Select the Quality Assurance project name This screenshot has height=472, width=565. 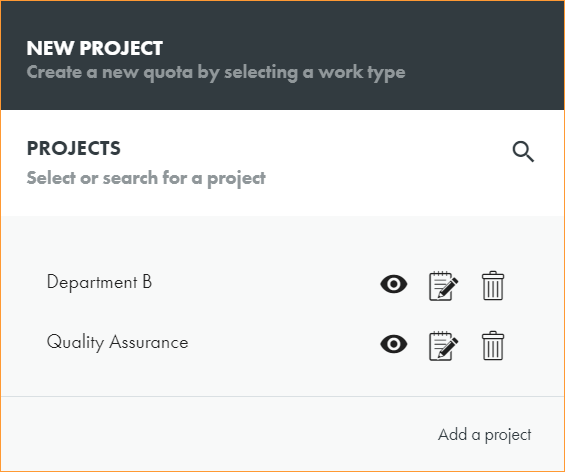coord(117,342)
